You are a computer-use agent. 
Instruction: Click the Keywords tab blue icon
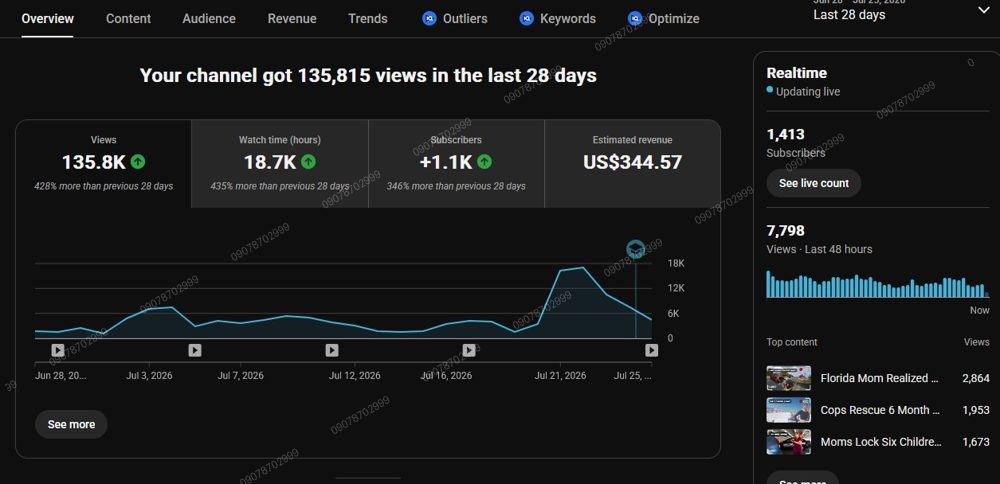[x=526, y=18]
